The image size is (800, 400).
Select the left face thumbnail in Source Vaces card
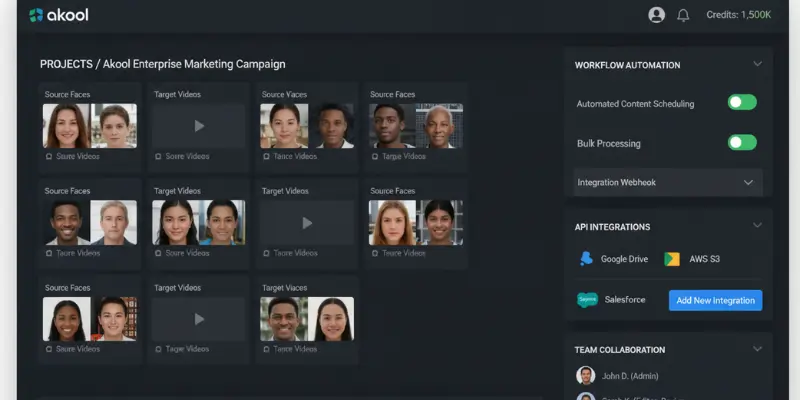[x=284, y=126]
